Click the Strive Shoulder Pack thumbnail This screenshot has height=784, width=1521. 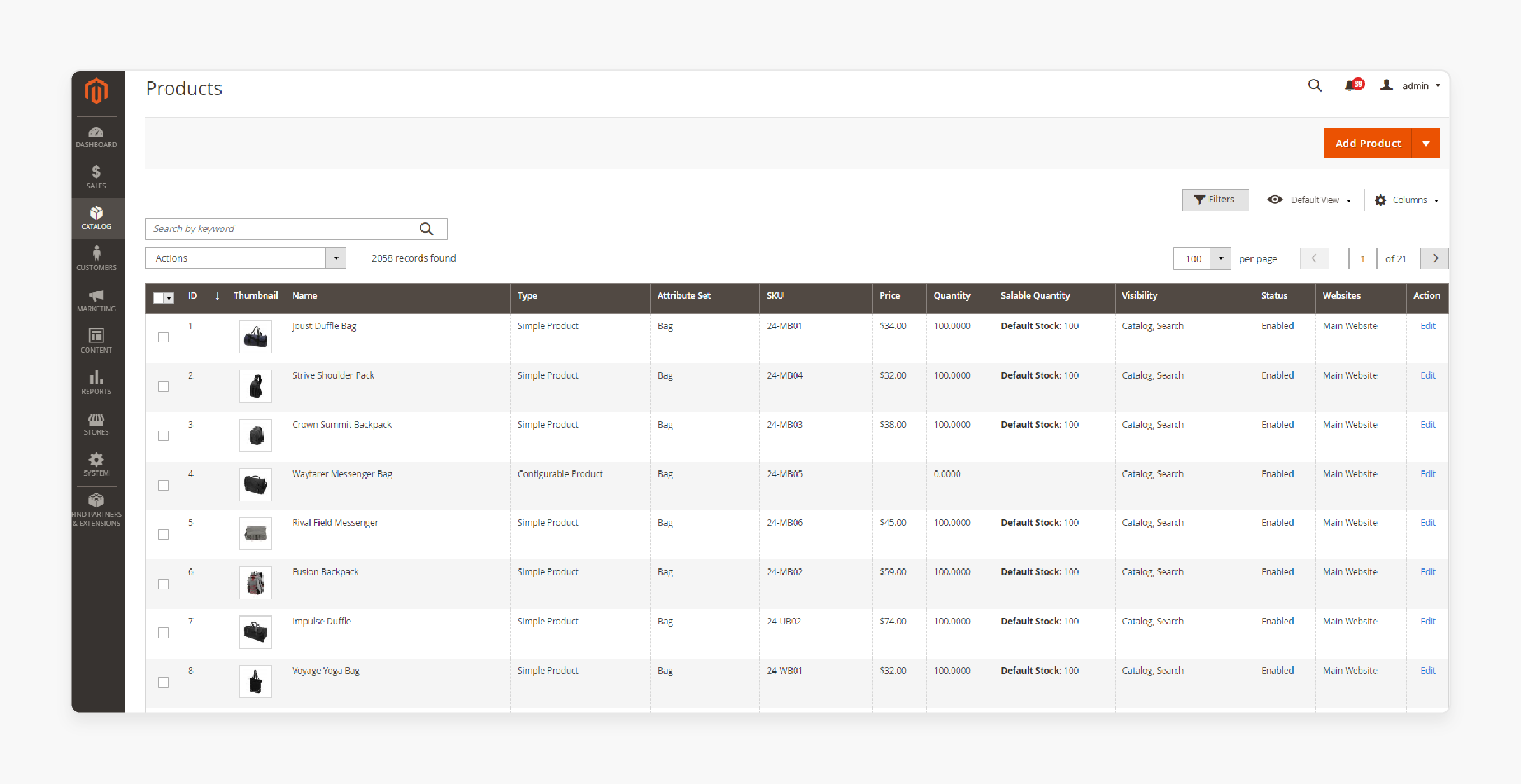255,386
